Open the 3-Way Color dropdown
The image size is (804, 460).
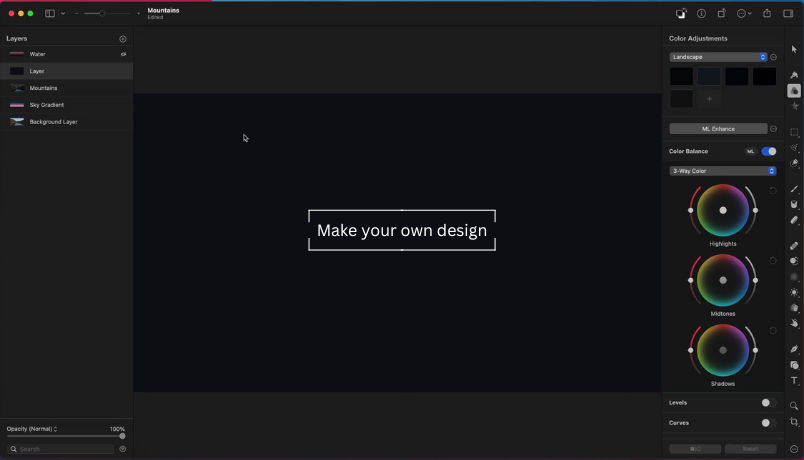point(722,171)
